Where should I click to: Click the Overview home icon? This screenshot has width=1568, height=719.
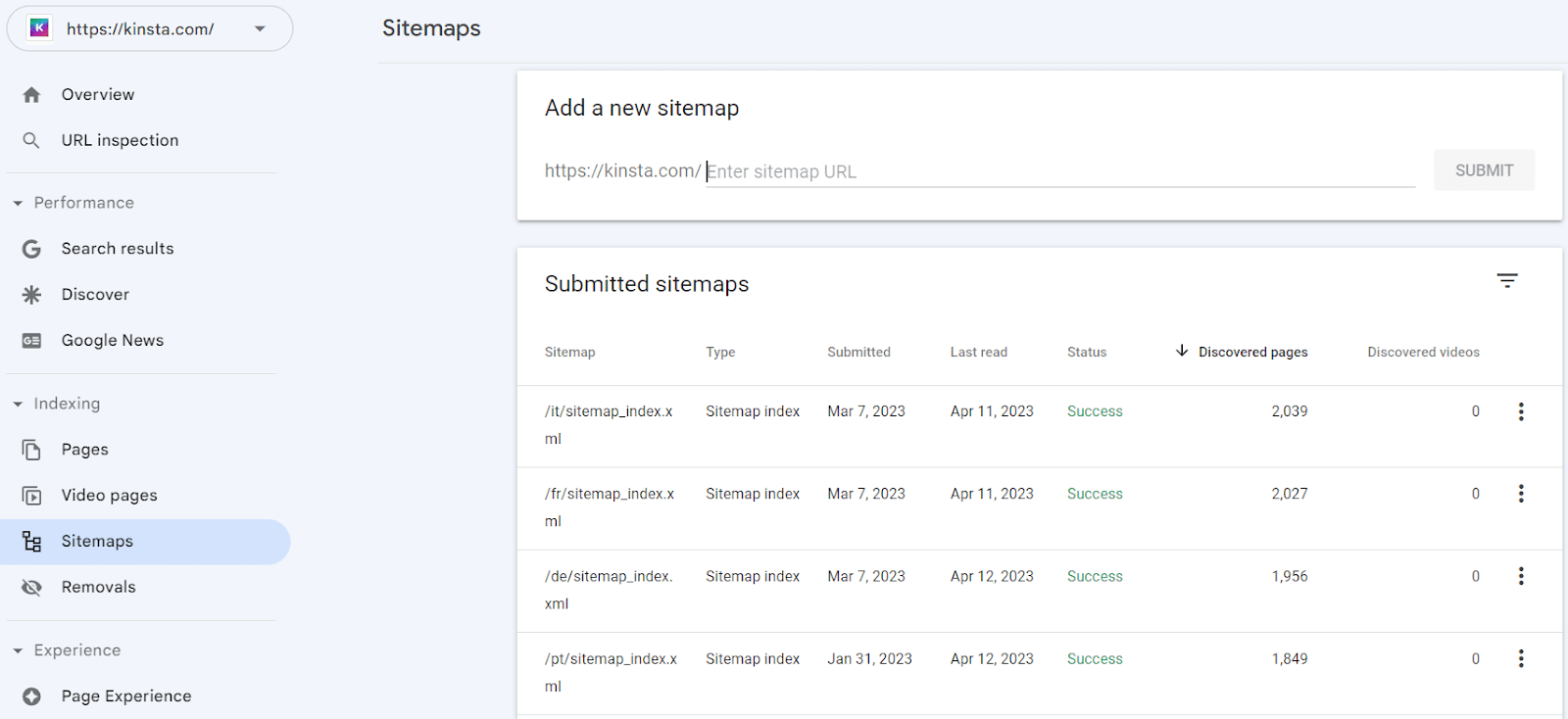(x=31, y=95)
